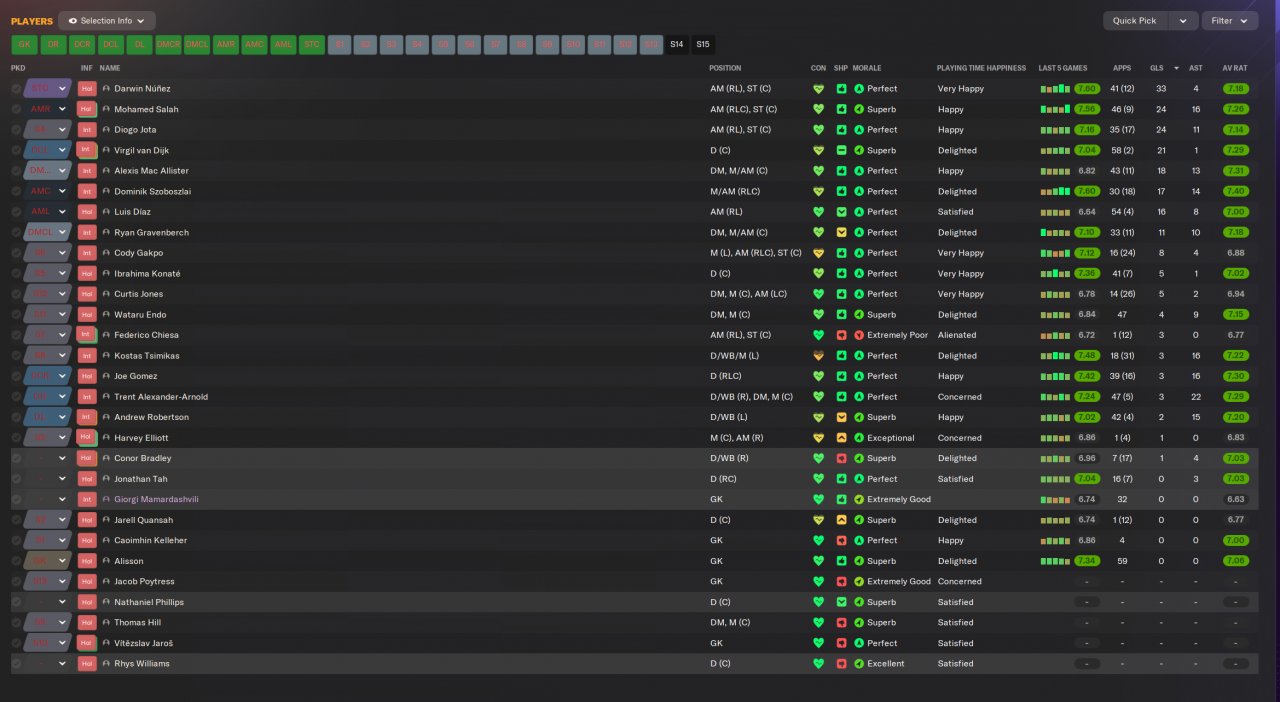This screenshot has height=702, width=1280.
Task: Open the Filter dropdown
Action: [1230, 20]
